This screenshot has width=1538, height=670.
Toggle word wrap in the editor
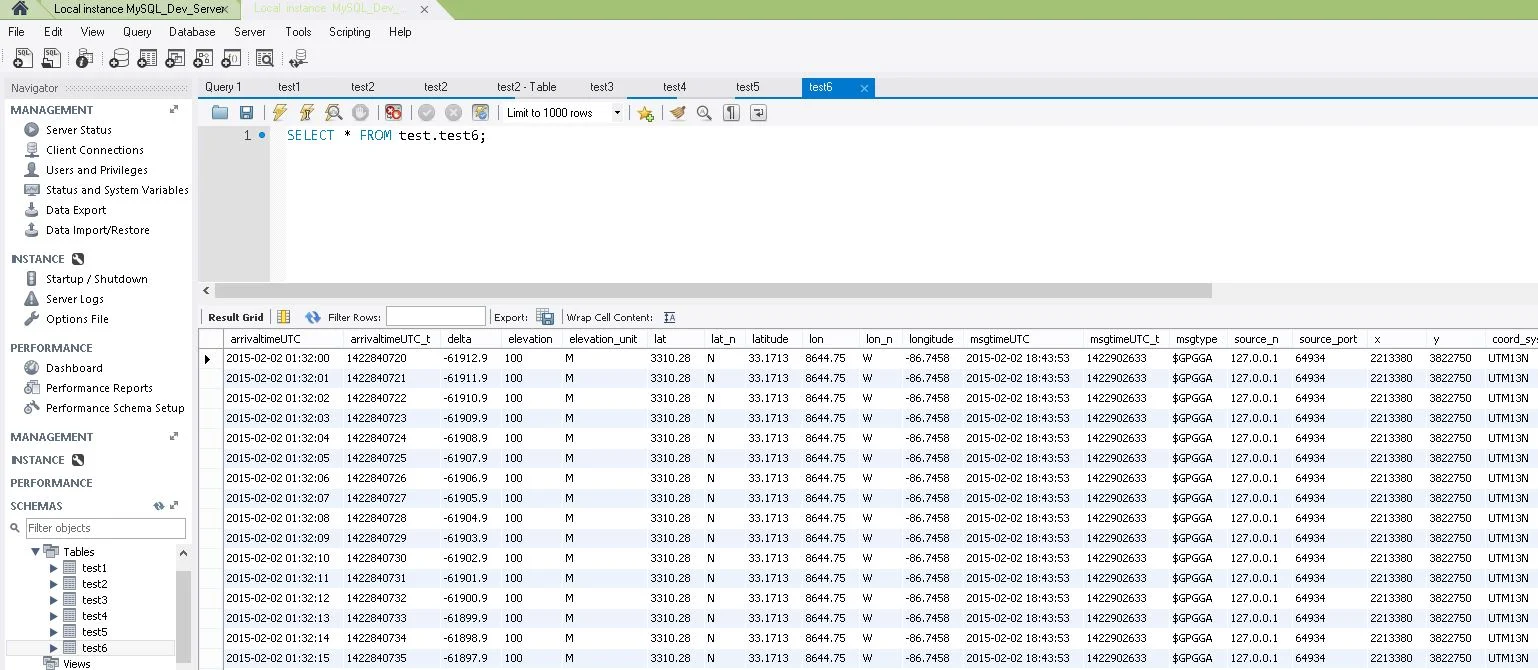(x=759, y=113)
